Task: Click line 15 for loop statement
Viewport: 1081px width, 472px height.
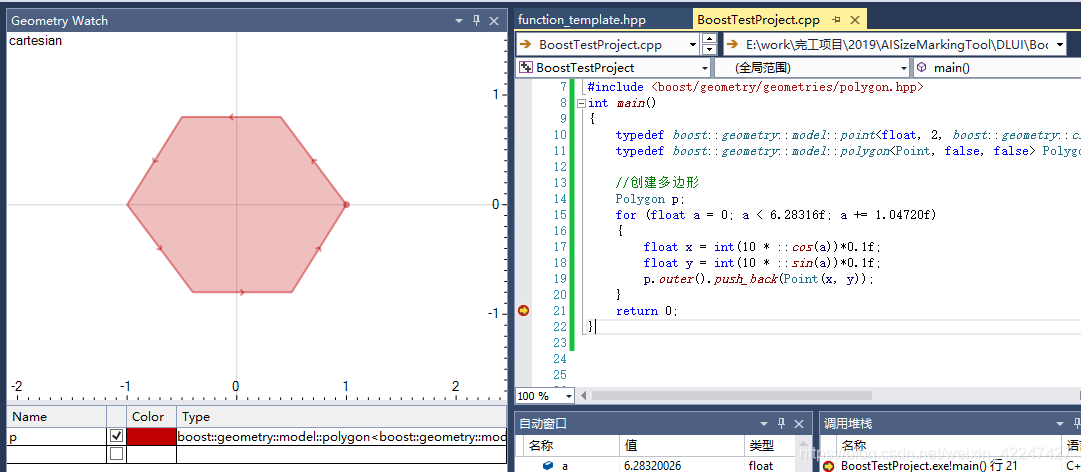Action: pyautogui.click(x=776, y=215)
